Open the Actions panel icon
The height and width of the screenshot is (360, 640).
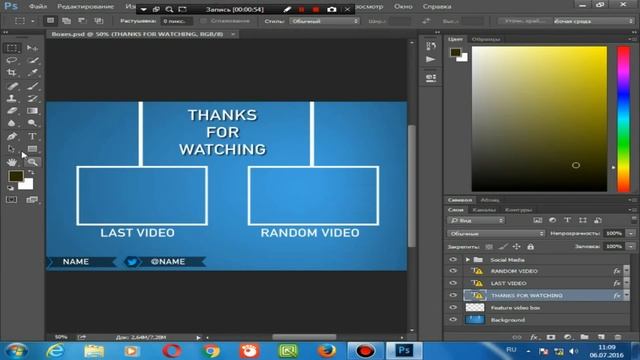point(431,60)
